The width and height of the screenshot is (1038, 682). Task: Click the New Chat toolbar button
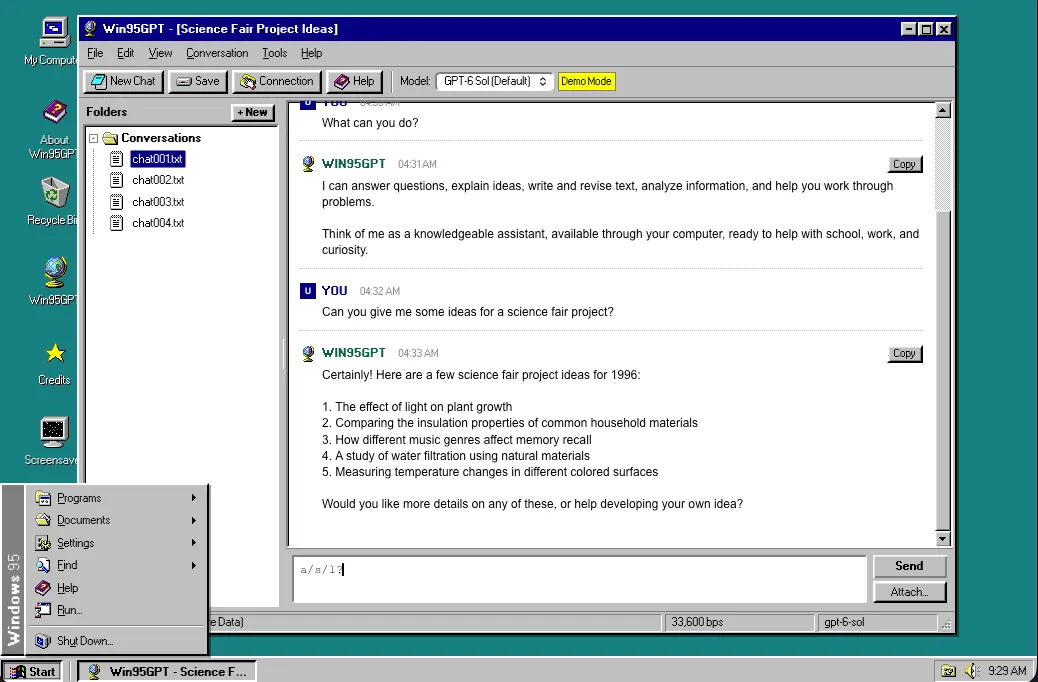[x=123, y=81]
